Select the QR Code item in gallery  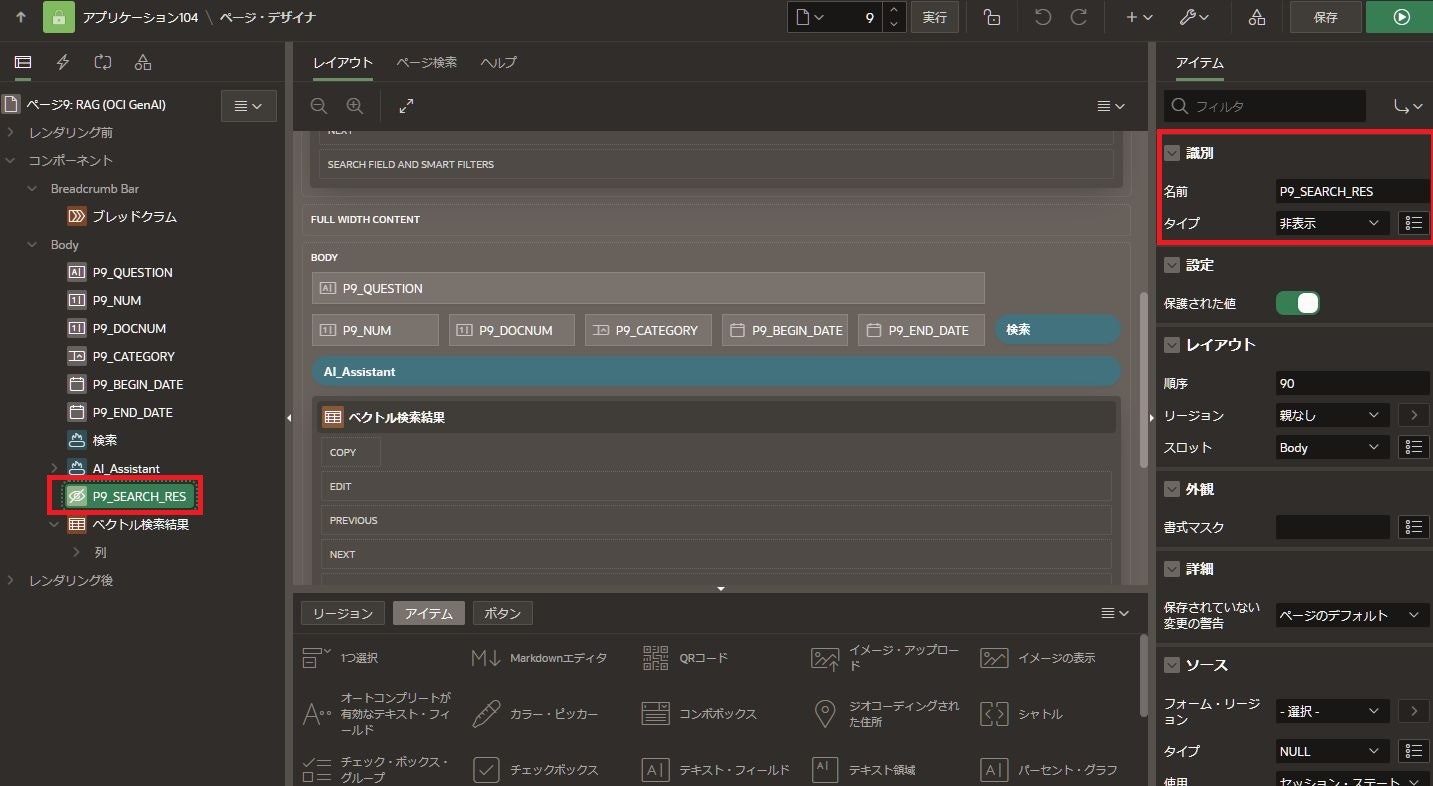tap(685, 658)
